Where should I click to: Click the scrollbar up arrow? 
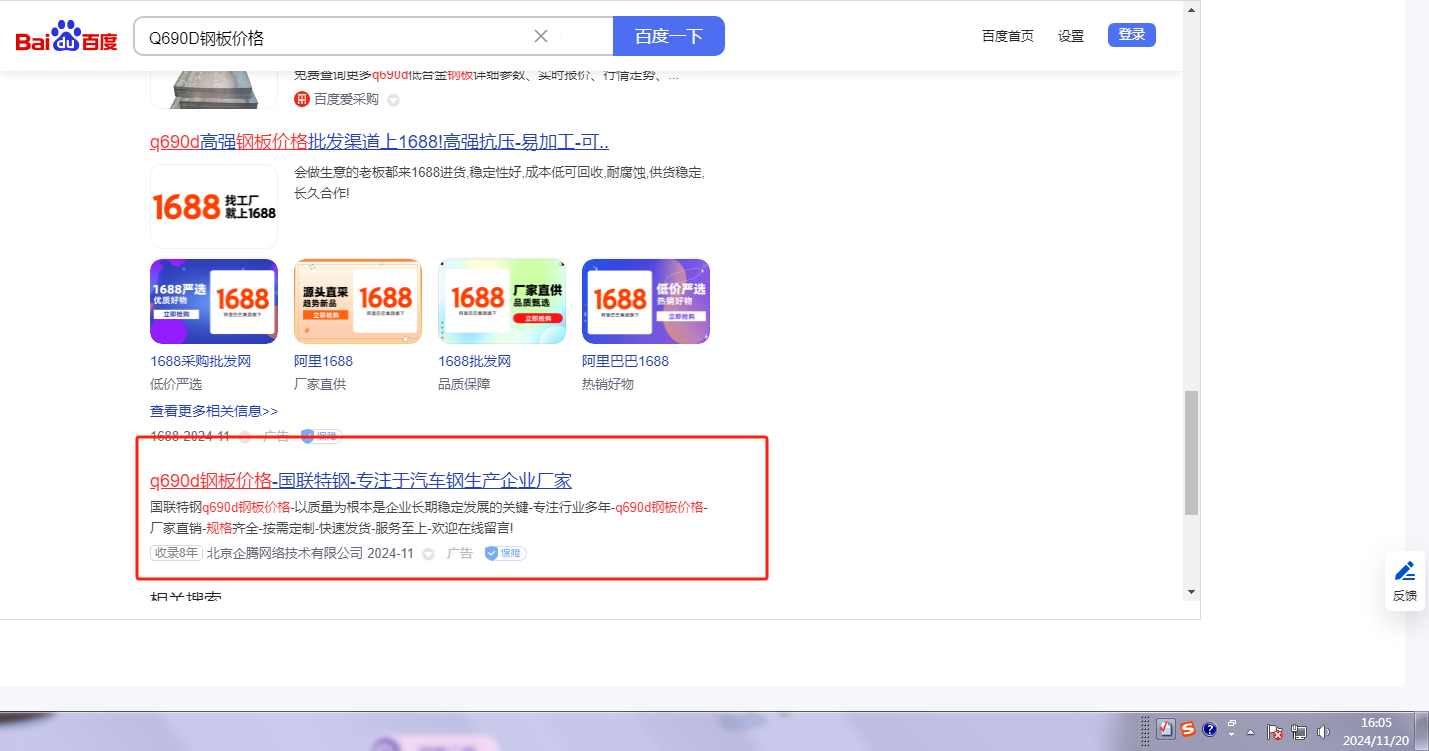tap(1191, 10)
